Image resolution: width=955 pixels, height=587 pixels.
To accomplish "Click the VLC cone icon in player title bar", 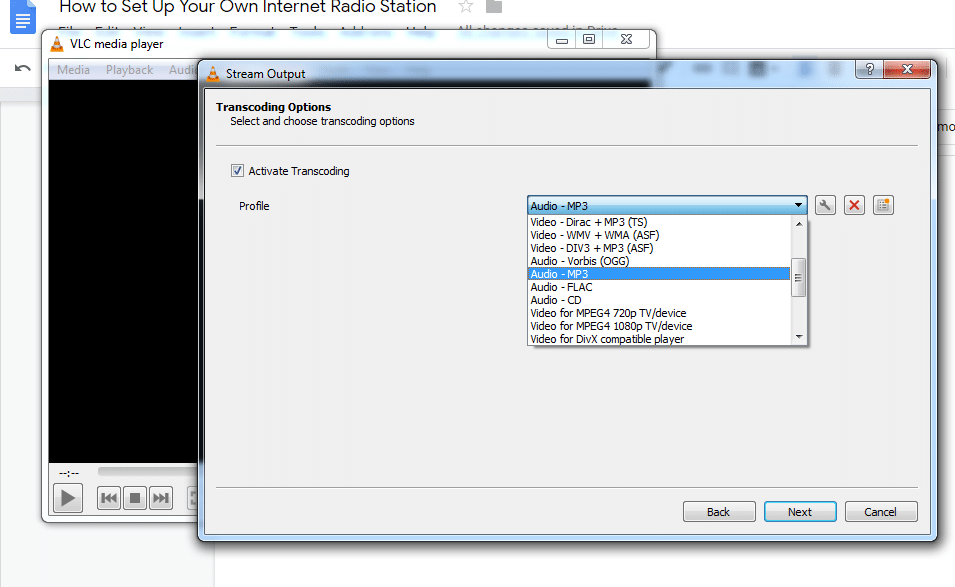I will [x=57, y=44].
